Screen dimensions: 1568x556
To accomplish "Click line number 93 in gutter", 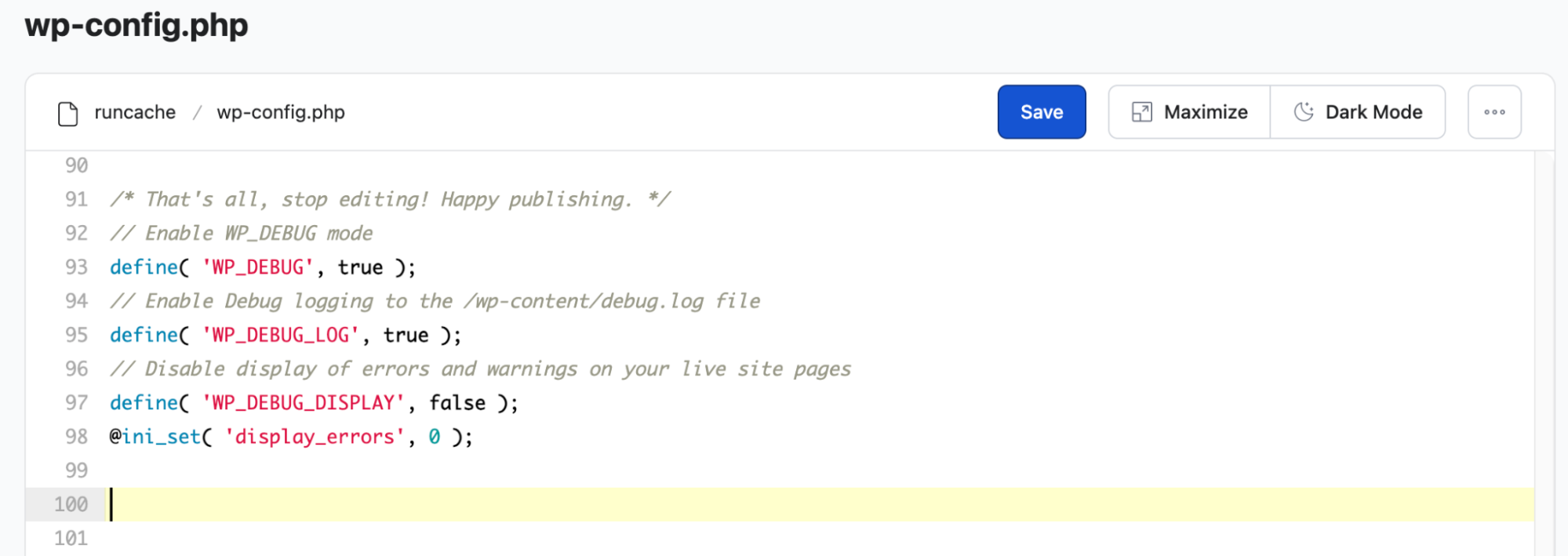I will pyautogui.click(x=76, y=267).
